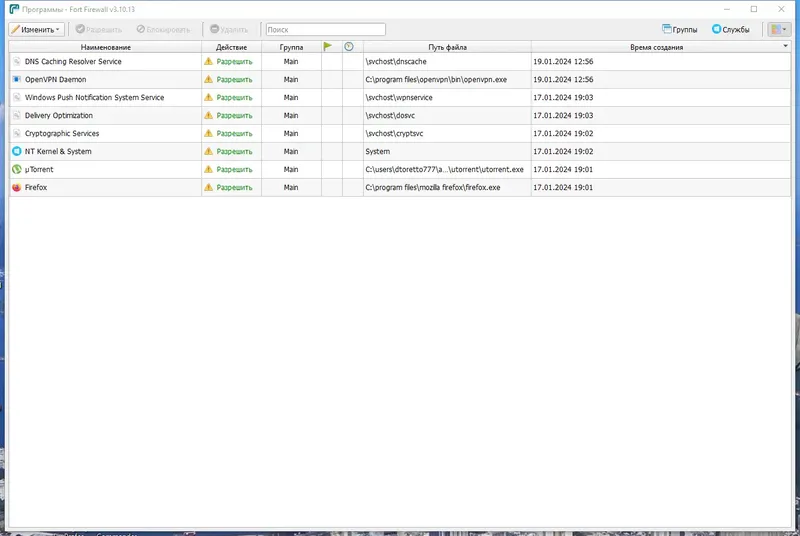This screenshot has width=800, height=536.
Task: Select the DNS Caching Resolver Service row
Action: pyautogui.click(x=400, y=62)
